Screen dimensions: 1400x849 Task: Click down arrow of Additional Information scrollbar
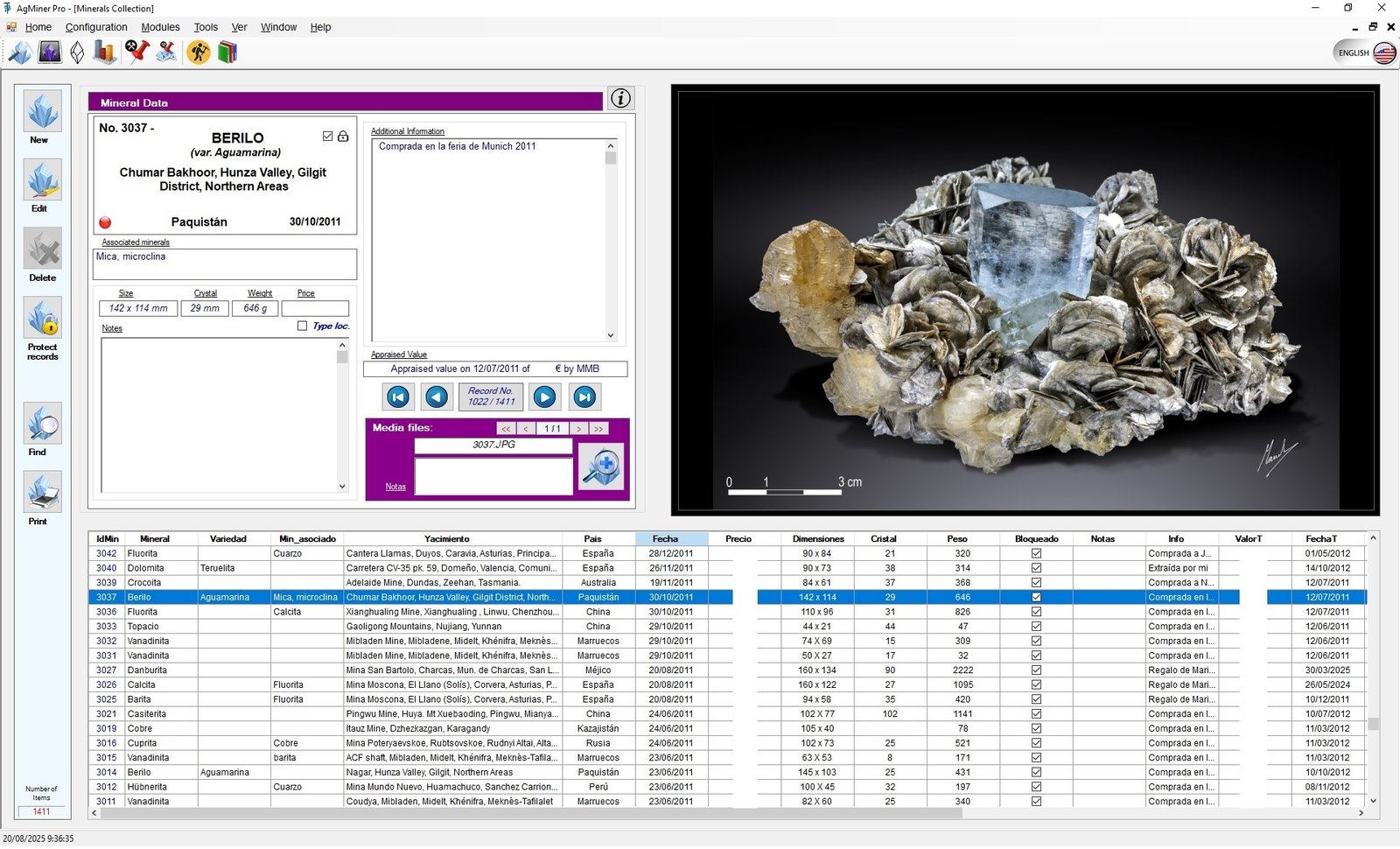click(611, 335)
